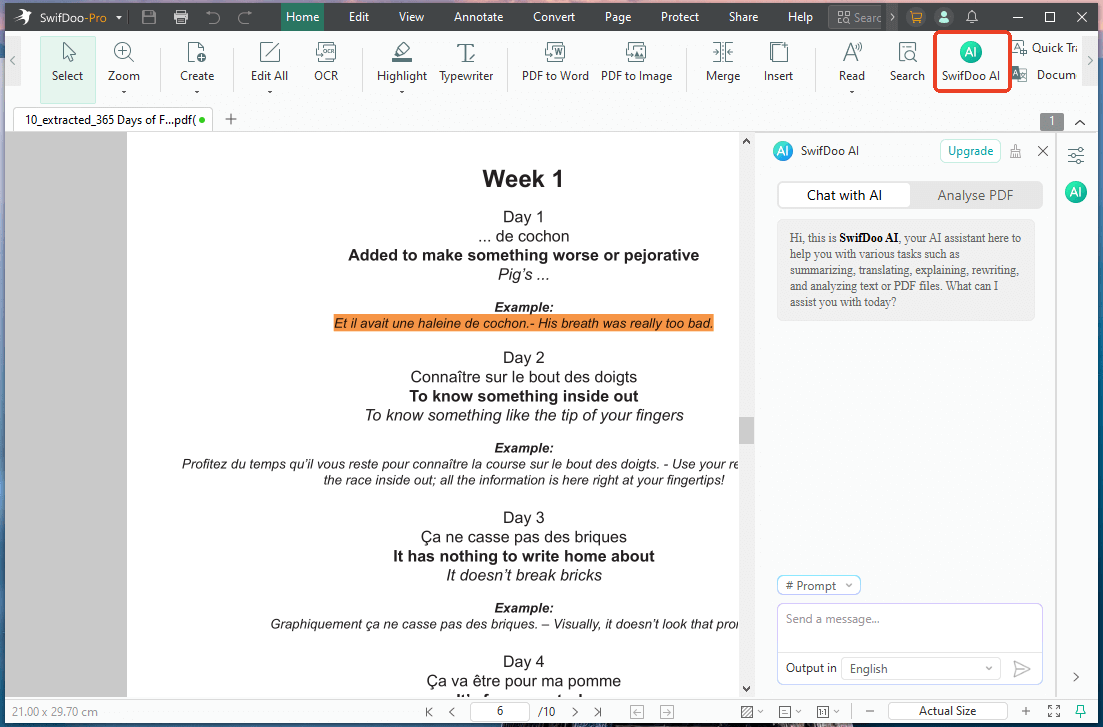Open the Analyse PDF tab
The width and height of the screenshot is (1103, 727).
point(975,195)
